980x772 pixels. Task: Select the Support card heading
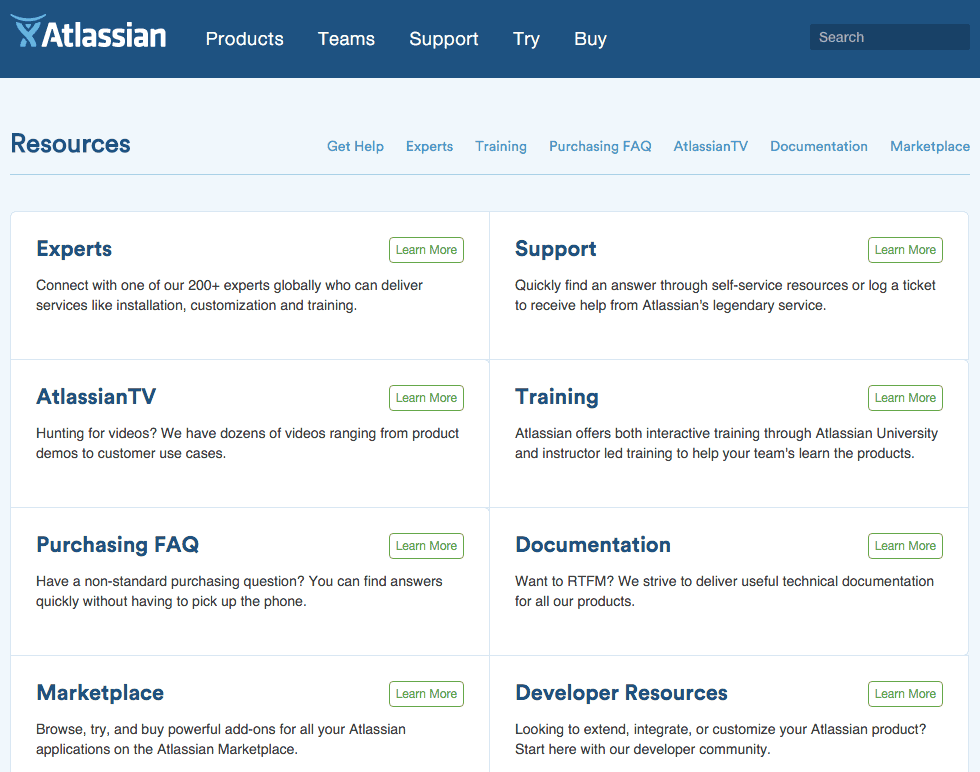[x=556, y=249]
